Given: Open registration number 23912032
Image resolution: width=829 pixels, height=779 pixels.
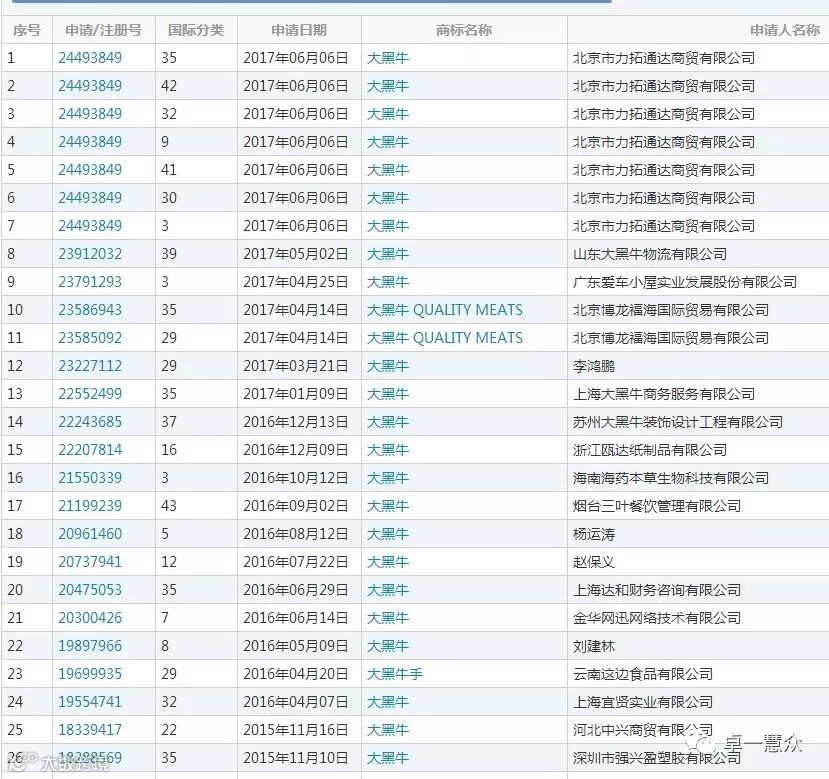Looking at the screenshot, I should [90, 254].
